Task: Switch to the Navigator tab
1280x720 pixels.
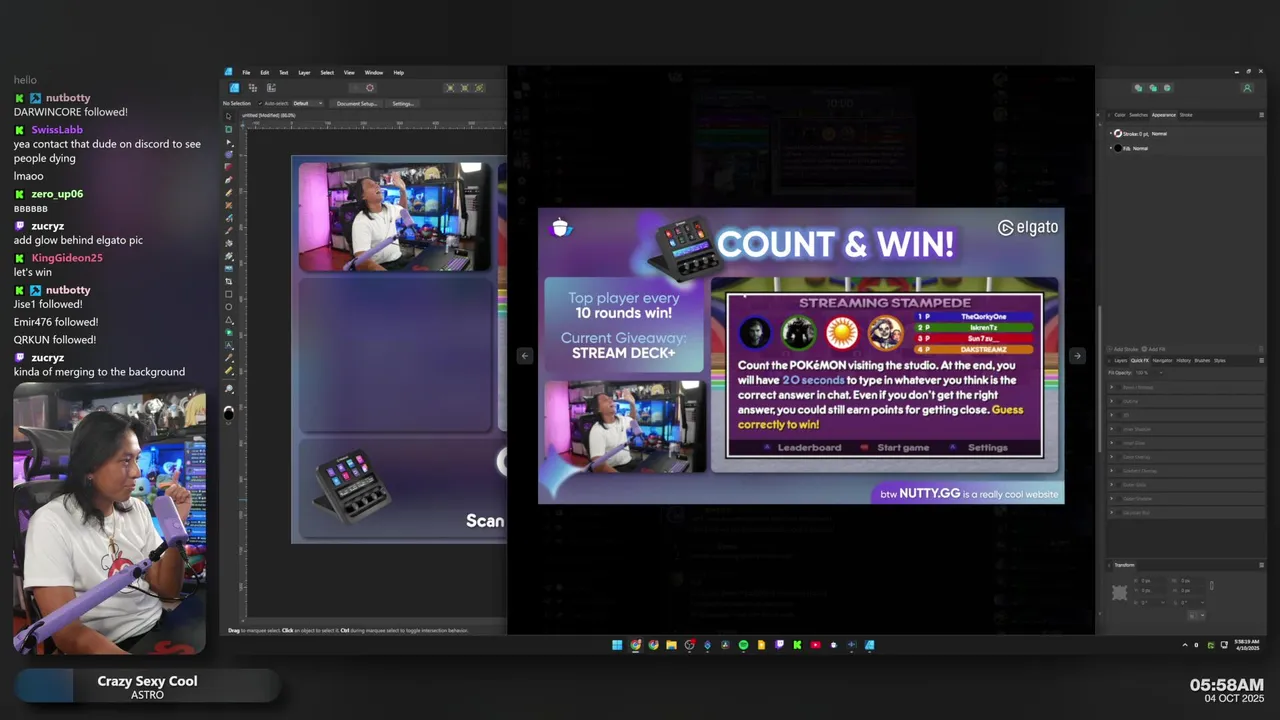Action: coord(1162,360)
